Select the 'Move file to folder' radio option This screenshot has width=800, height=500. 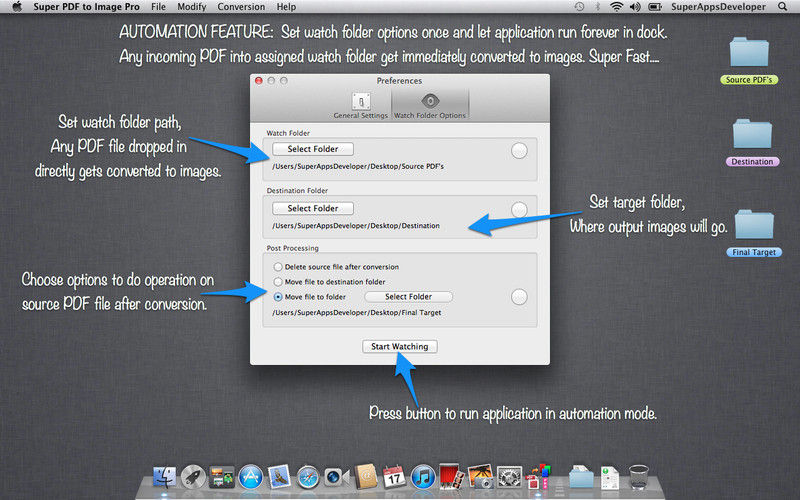(x=279, y=297)
